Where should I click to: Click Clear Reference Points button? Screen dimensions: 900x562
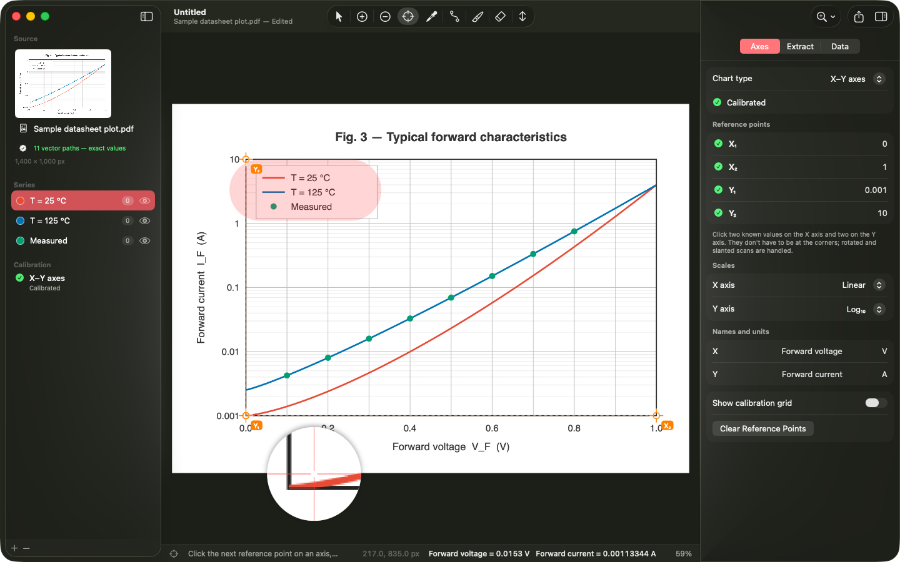pos(763,428)
